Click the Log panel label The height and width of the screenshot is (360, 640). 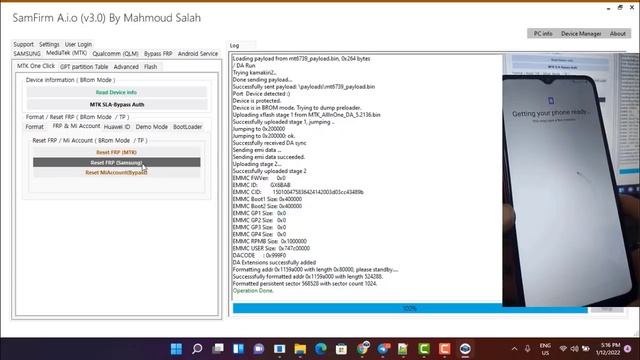point(234,45)
